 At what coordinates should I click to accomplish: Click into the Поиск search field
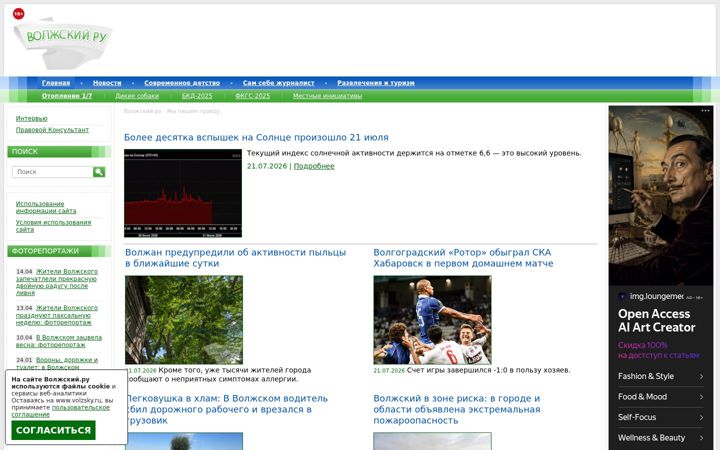pos(52,172)
